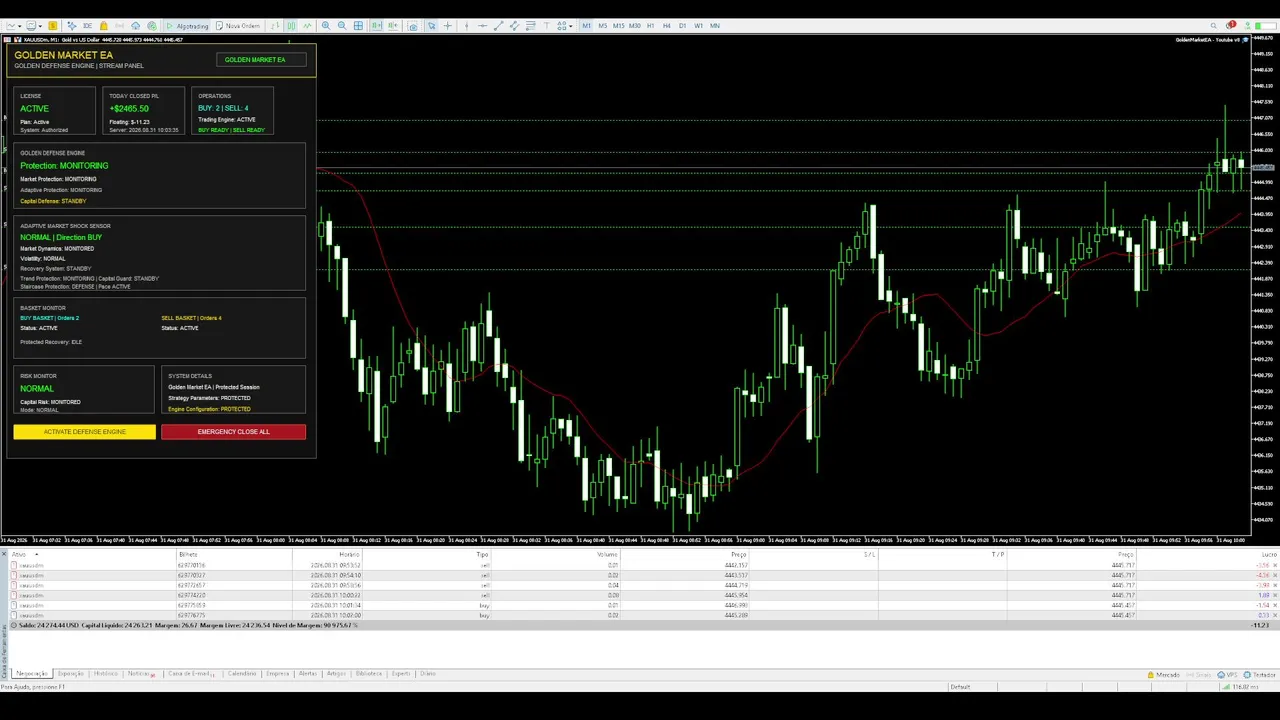Select the candlestick chart type icon

coord(291,26)
